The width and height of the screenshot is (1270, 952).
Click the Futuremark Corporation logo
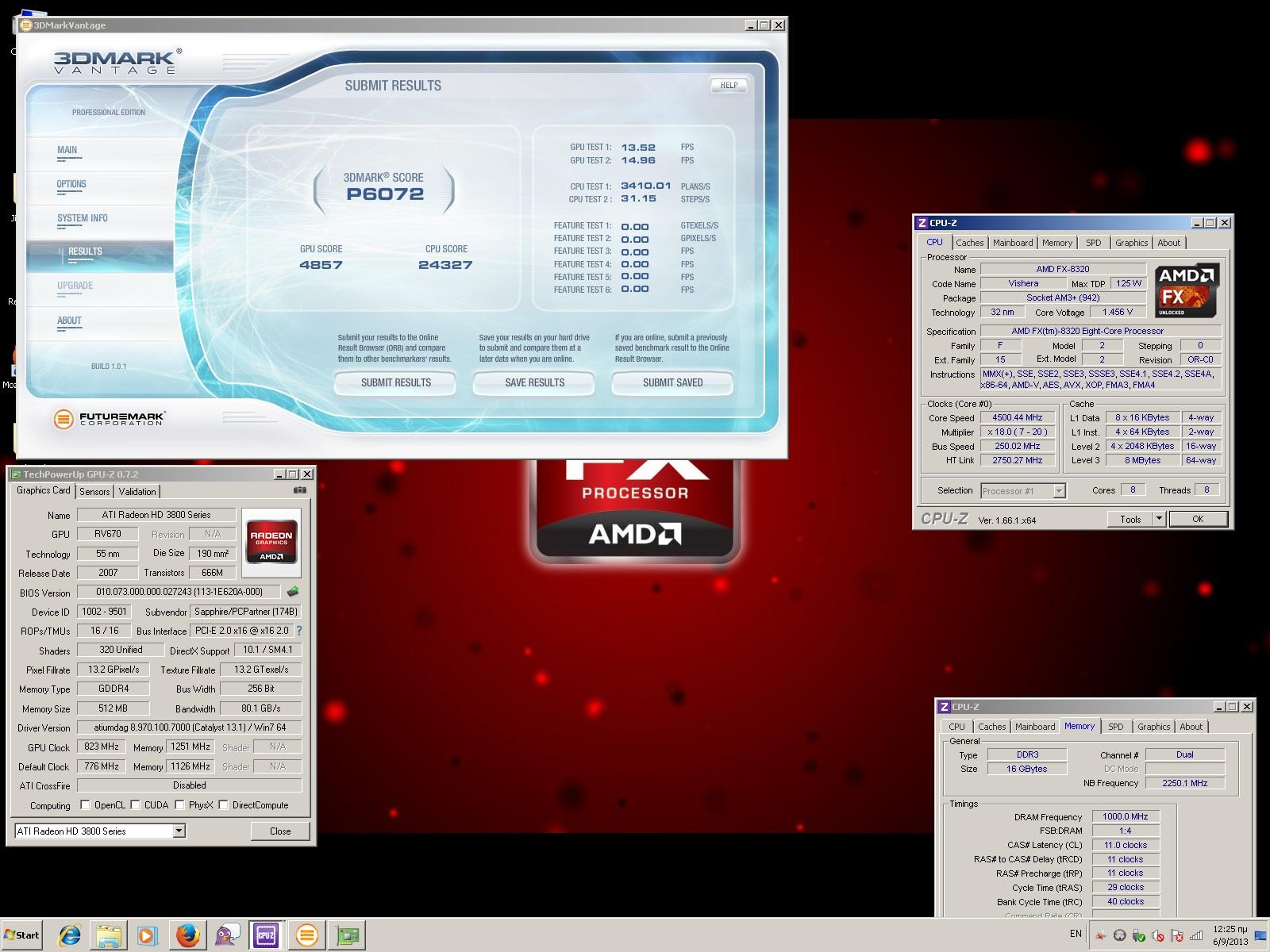pyautogui.click(x=110, y=419)
